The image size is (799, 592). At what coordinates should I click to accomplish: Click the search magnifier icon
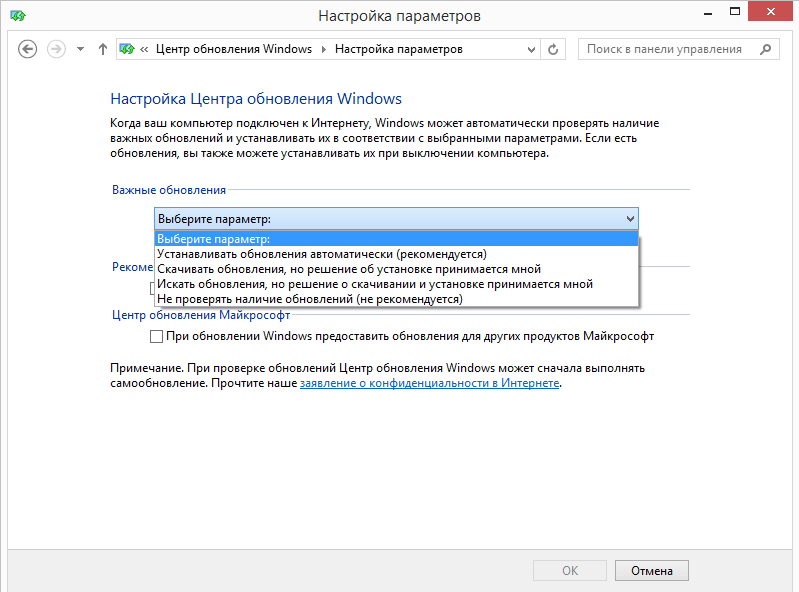coord(765,49)
